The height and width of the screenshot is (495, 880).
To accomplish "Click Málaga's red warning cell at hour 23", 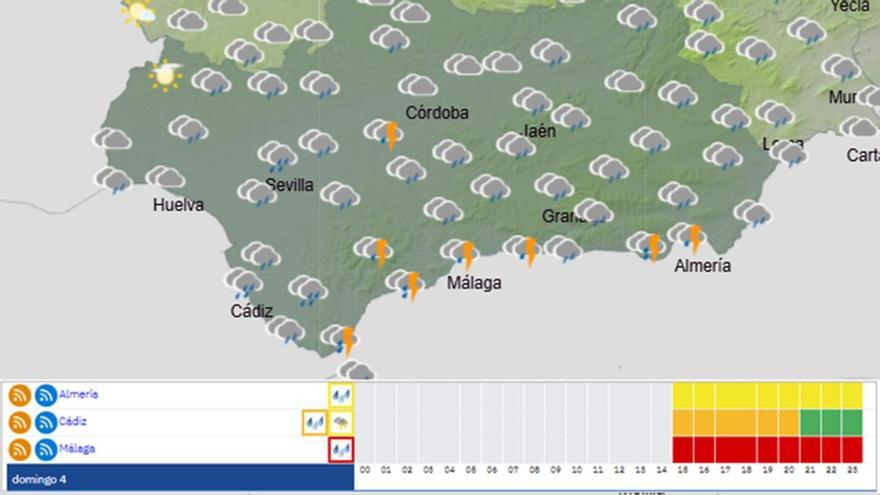I will (852, 450).
